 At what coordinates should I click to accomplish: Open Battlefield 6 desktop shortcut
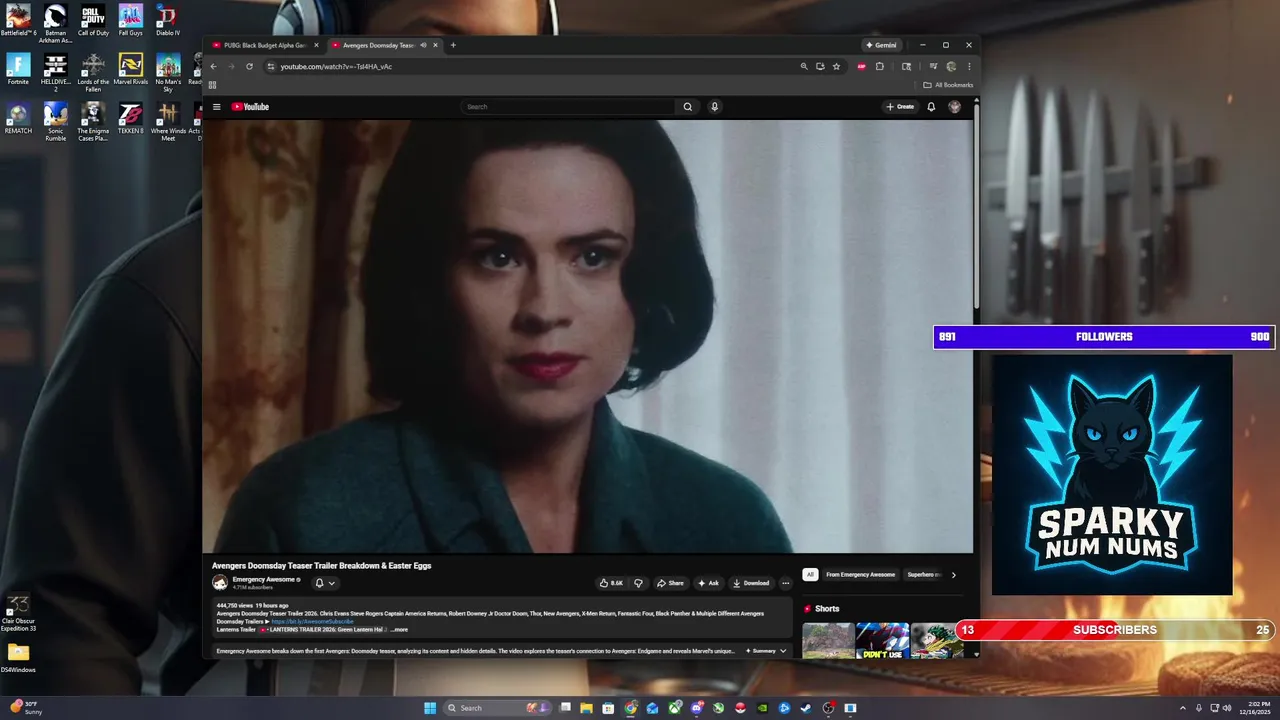coord(18,21)
